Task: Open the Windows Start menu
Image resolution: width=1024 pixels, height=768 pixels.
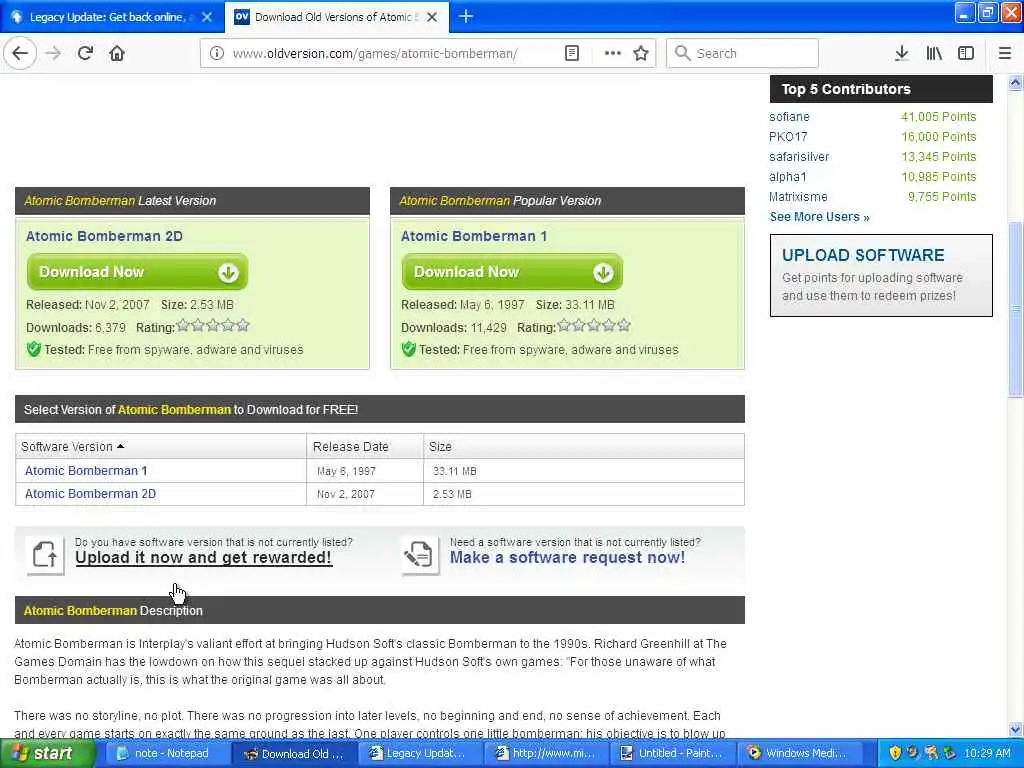Action: (47, 753)
